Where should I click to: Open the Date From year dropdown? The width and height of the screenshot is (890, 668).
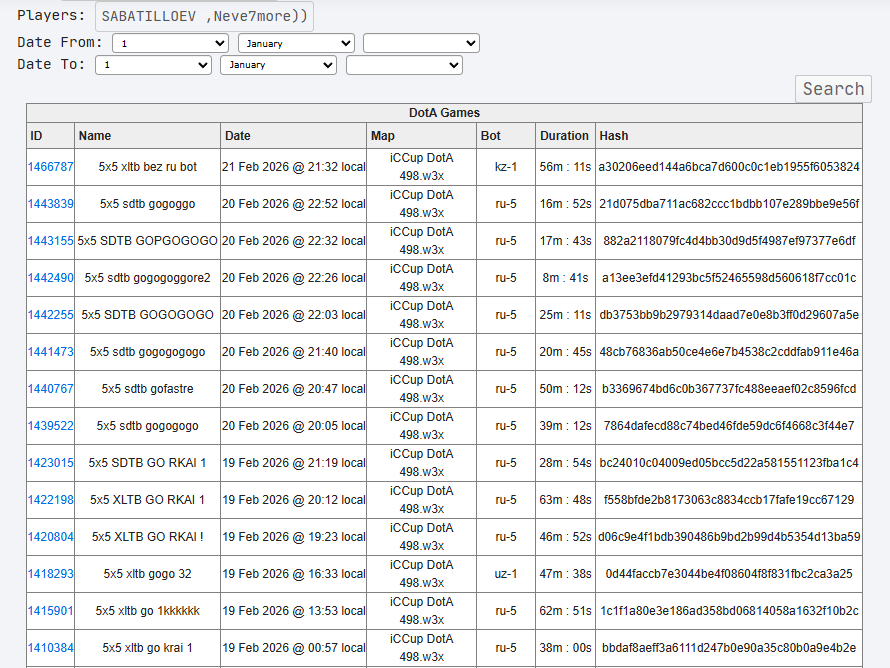pos(421,43)
